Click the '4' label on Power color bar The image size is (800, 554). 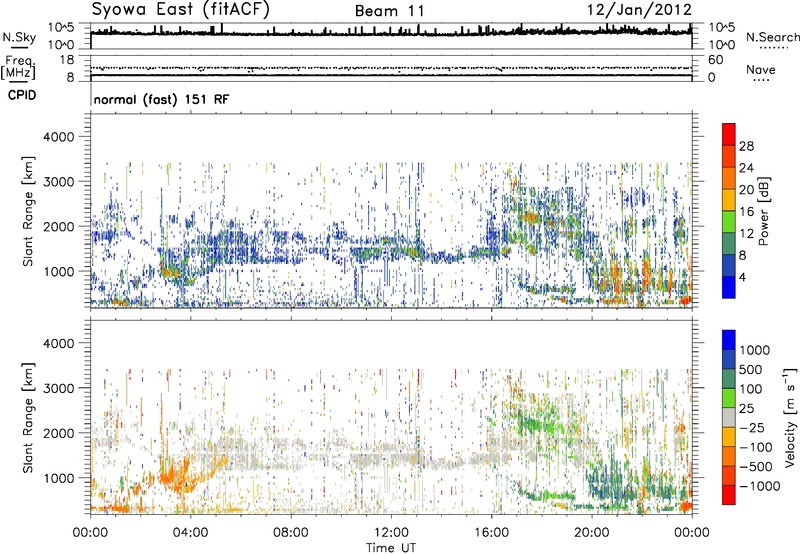[743, 277]
